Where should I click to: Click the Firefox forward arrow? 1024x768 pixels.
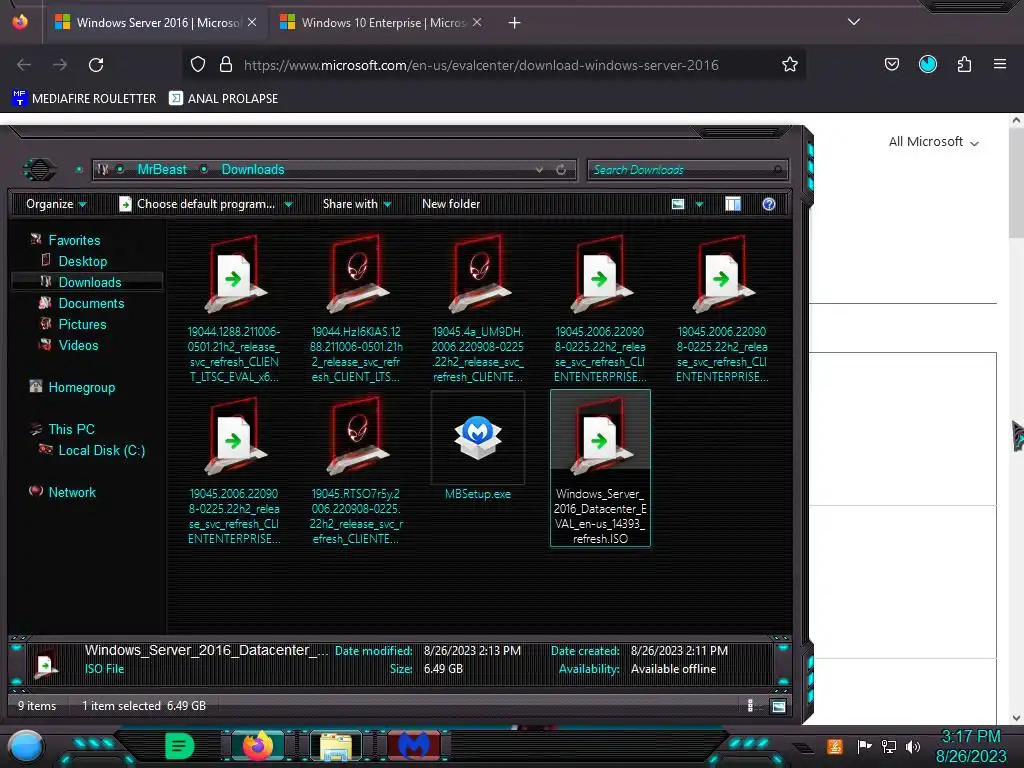pyautogui.click(x=60, y=65)
